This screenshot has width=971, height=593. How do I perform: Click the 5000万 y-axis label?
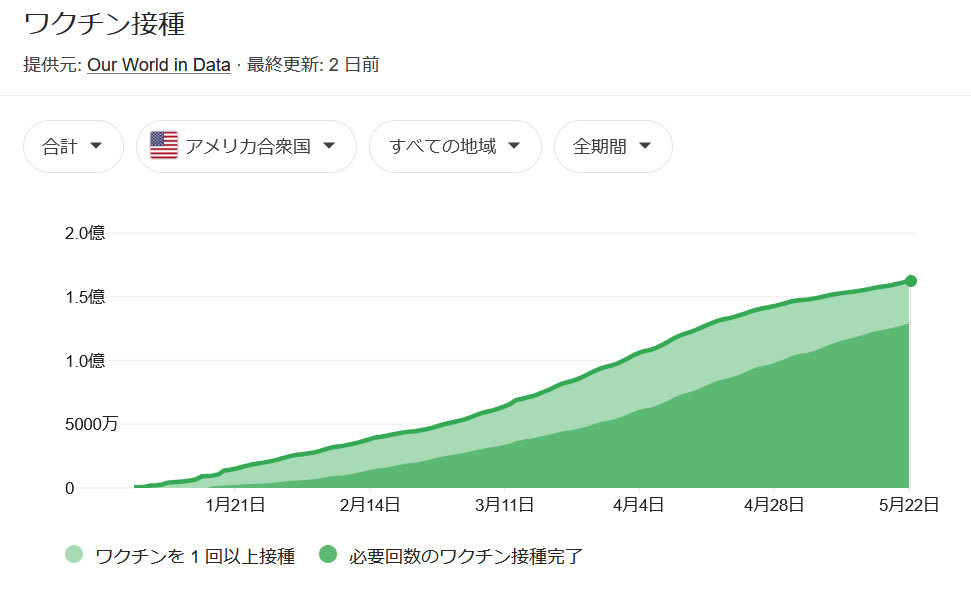91,424
